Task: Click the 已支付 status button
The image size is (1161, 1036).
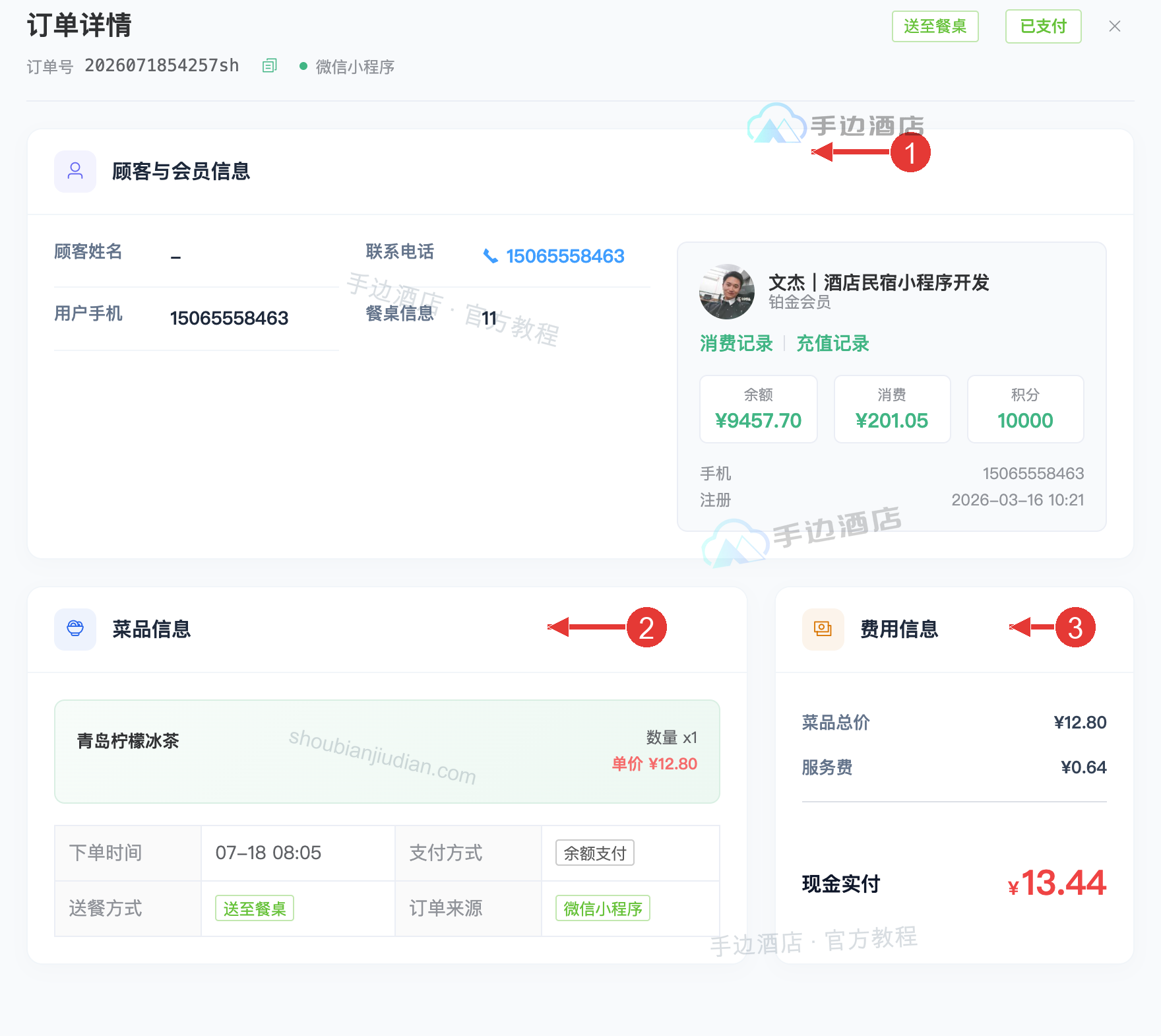Action: (1043, 26)
